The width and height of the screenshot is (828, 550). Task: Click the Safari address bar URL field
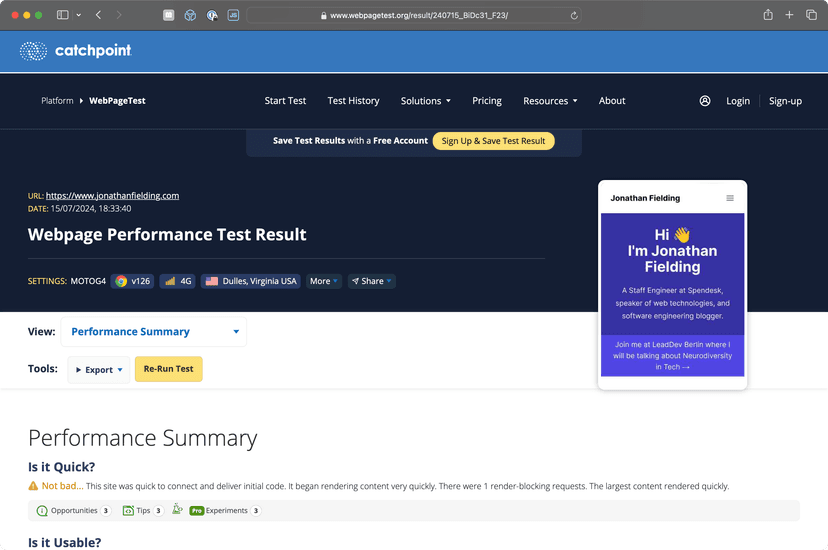coord(414,15)
